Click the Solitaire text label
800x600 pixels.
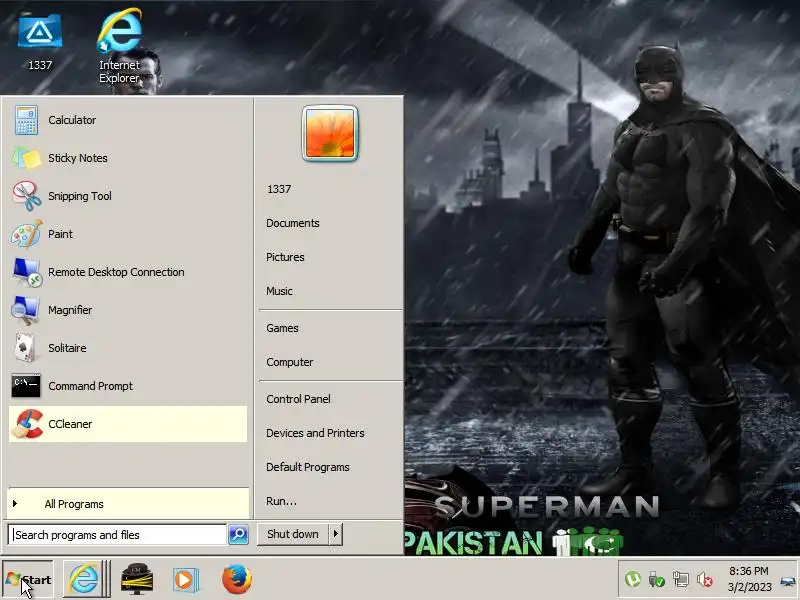[x=67, y=348]
